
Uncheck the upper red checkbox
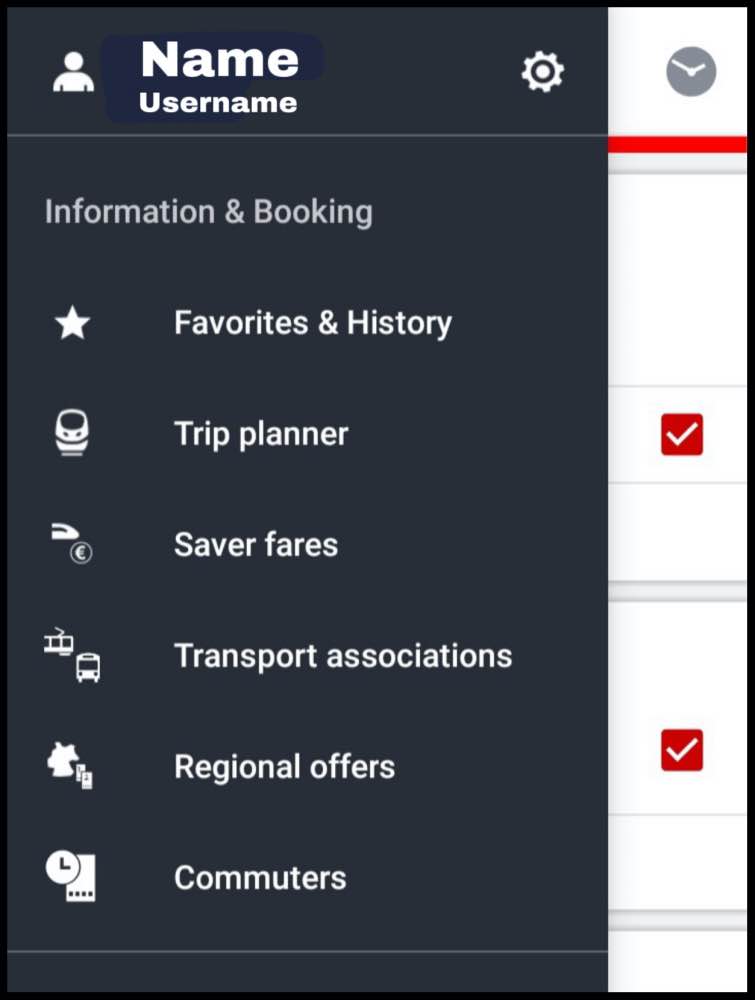pos(682,434)
